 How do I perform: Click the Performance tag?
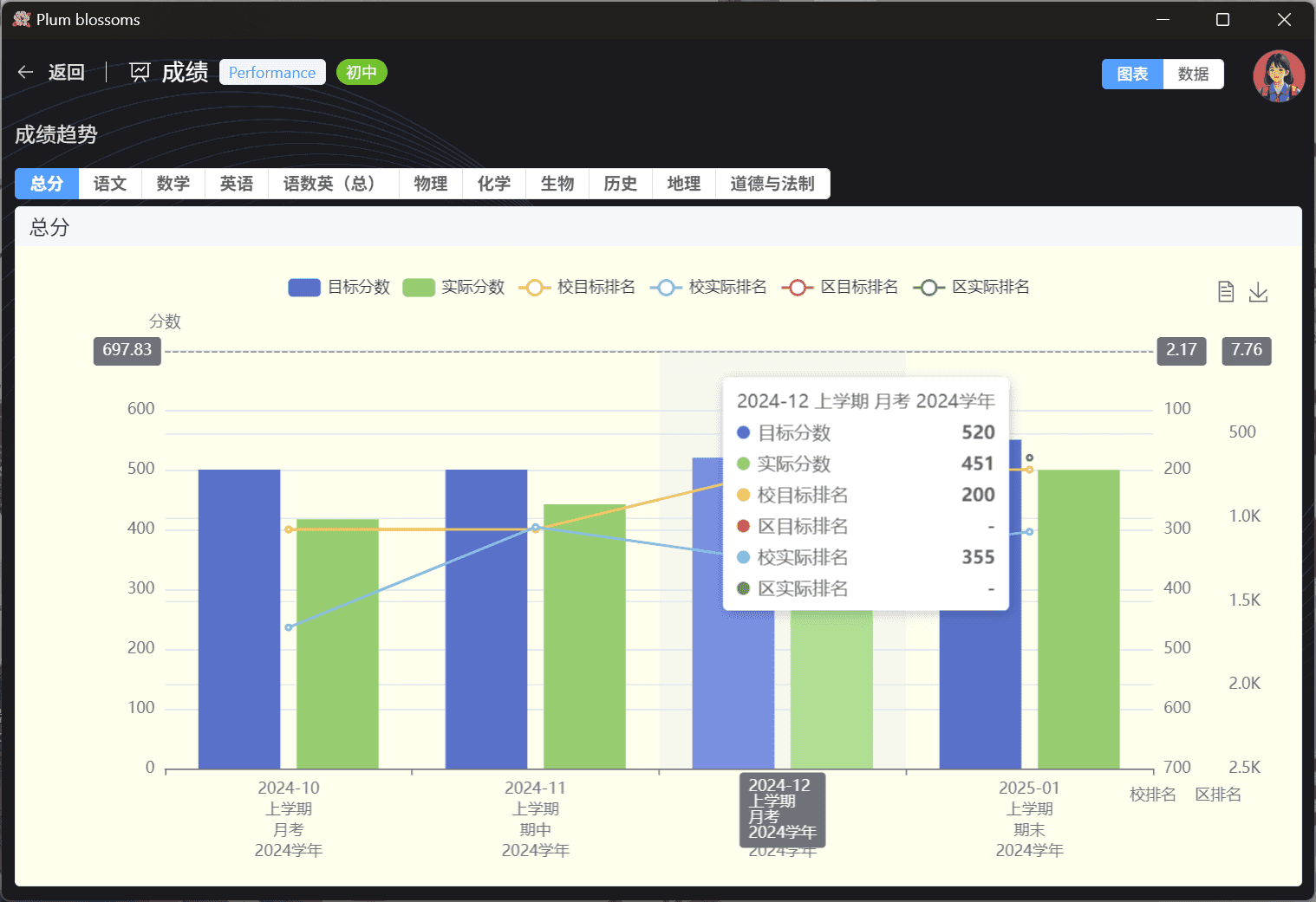click(272, 72)
